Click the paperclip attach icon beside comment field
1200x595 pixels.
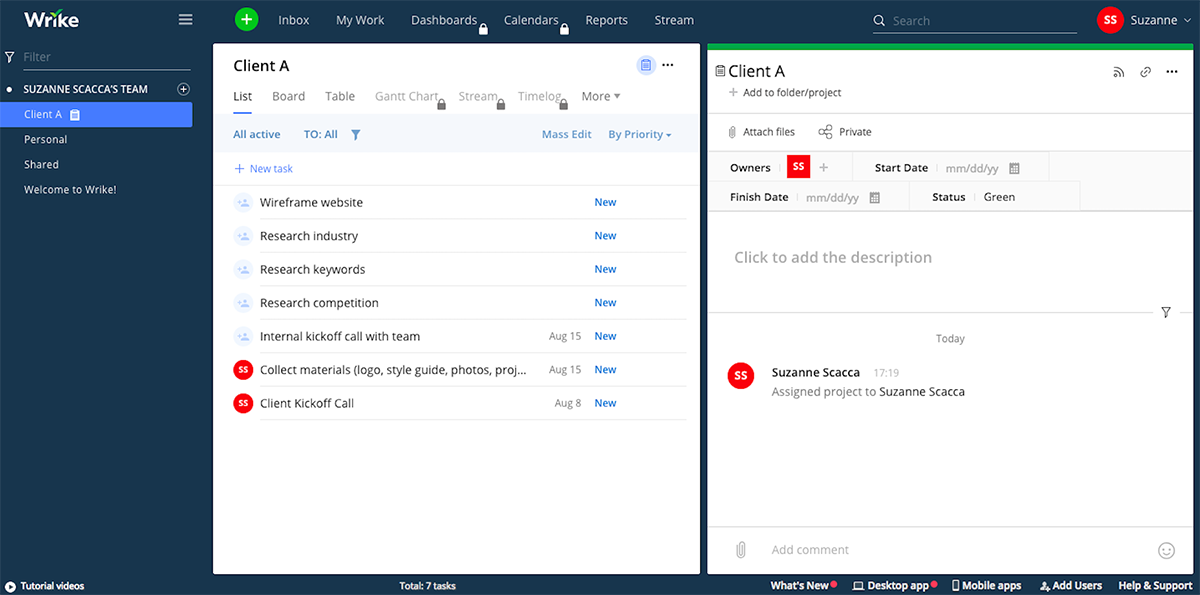click(x=741, y=550)
